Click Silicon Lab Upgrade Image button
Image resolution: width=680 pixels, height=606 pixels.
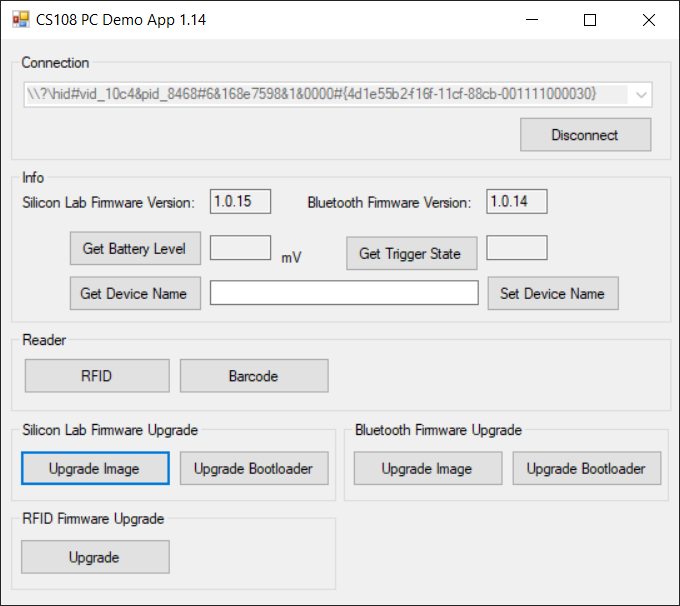pos(95,468)
